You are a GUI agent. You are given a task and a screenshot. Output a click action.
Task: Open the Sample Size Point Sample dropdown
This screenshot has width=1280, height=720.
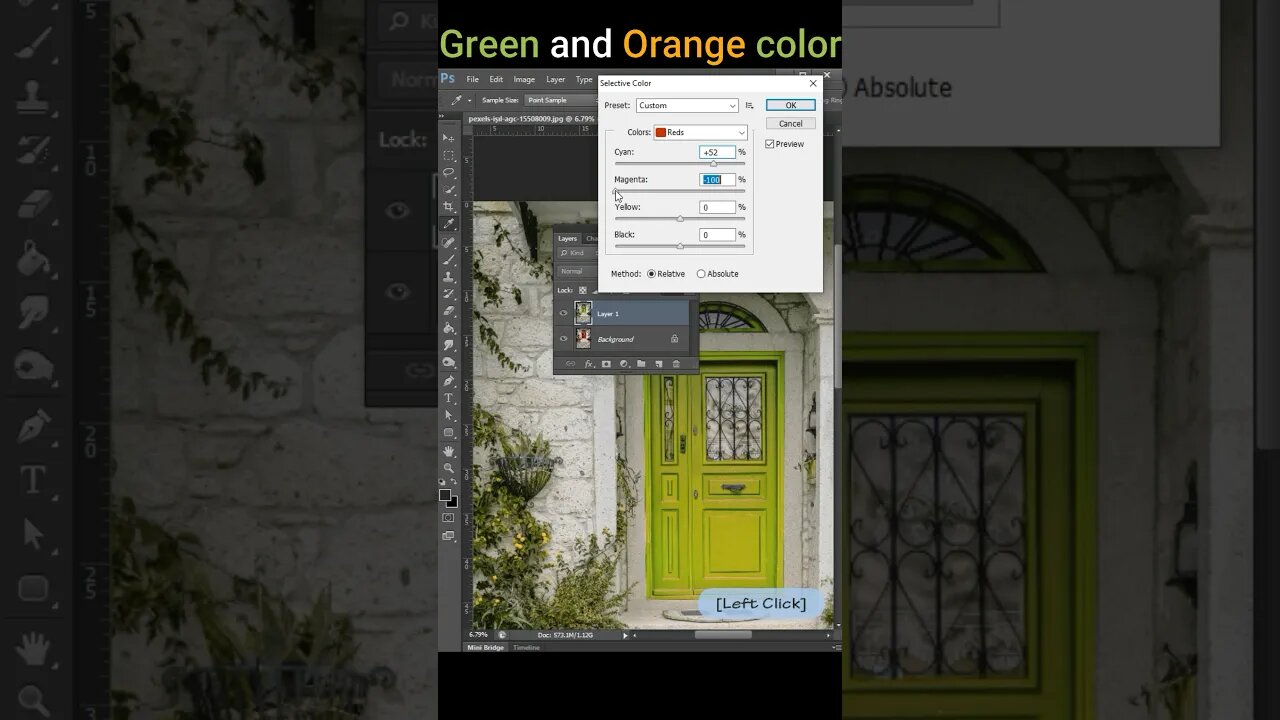(560, 100)
